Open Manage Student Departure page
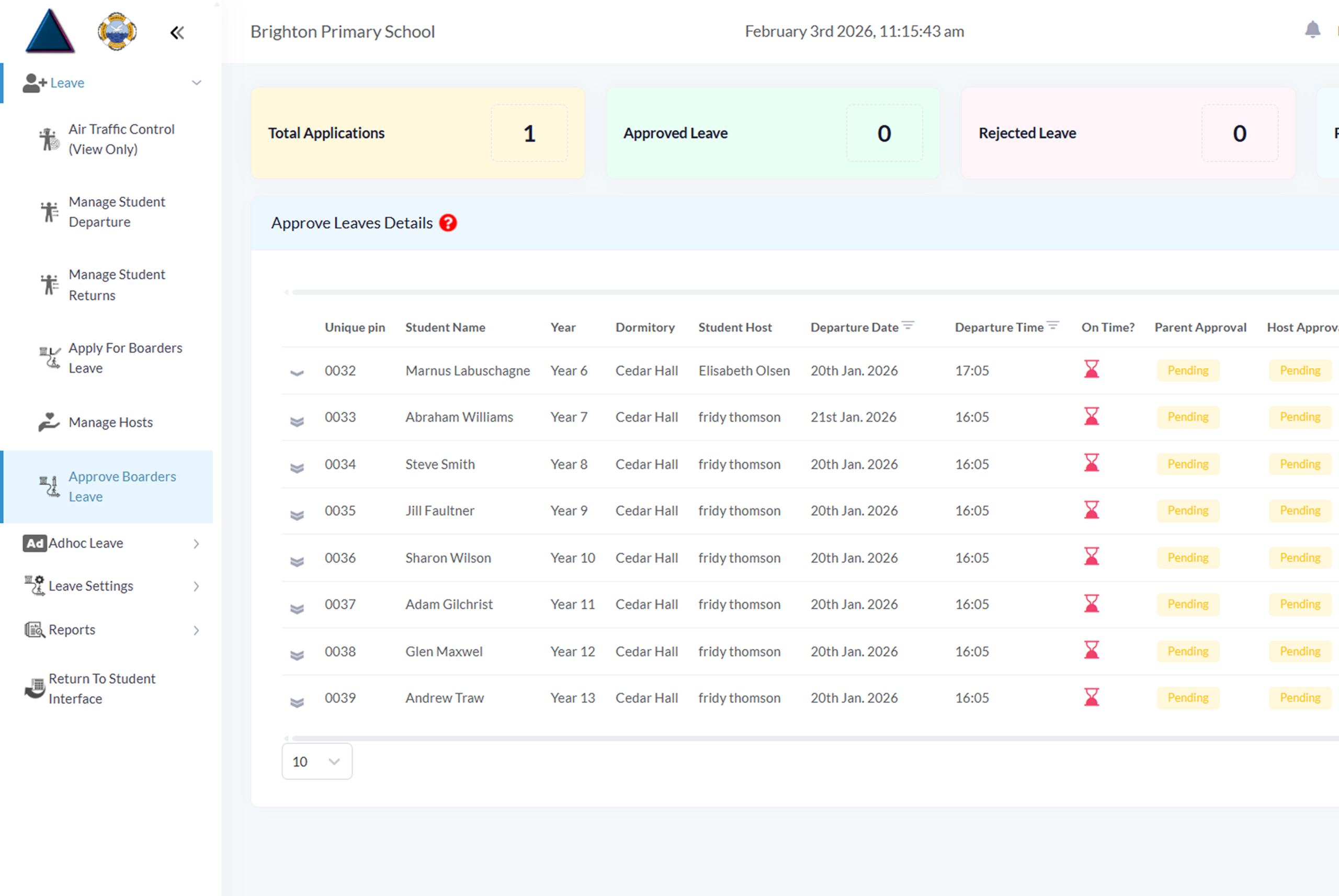Image resolution: width=1339 pixels, height=896 pixels. (117, 212)
